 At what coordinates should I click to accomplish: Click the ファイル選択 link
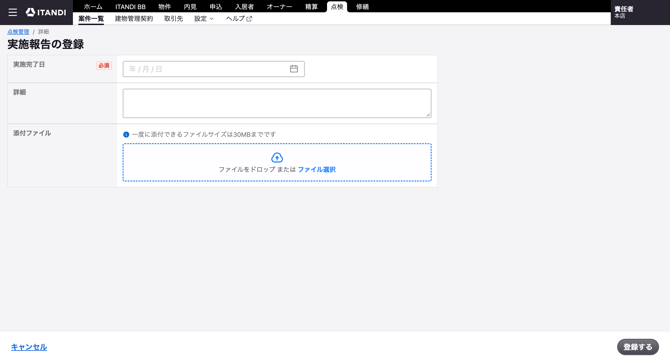click(317, 170)
